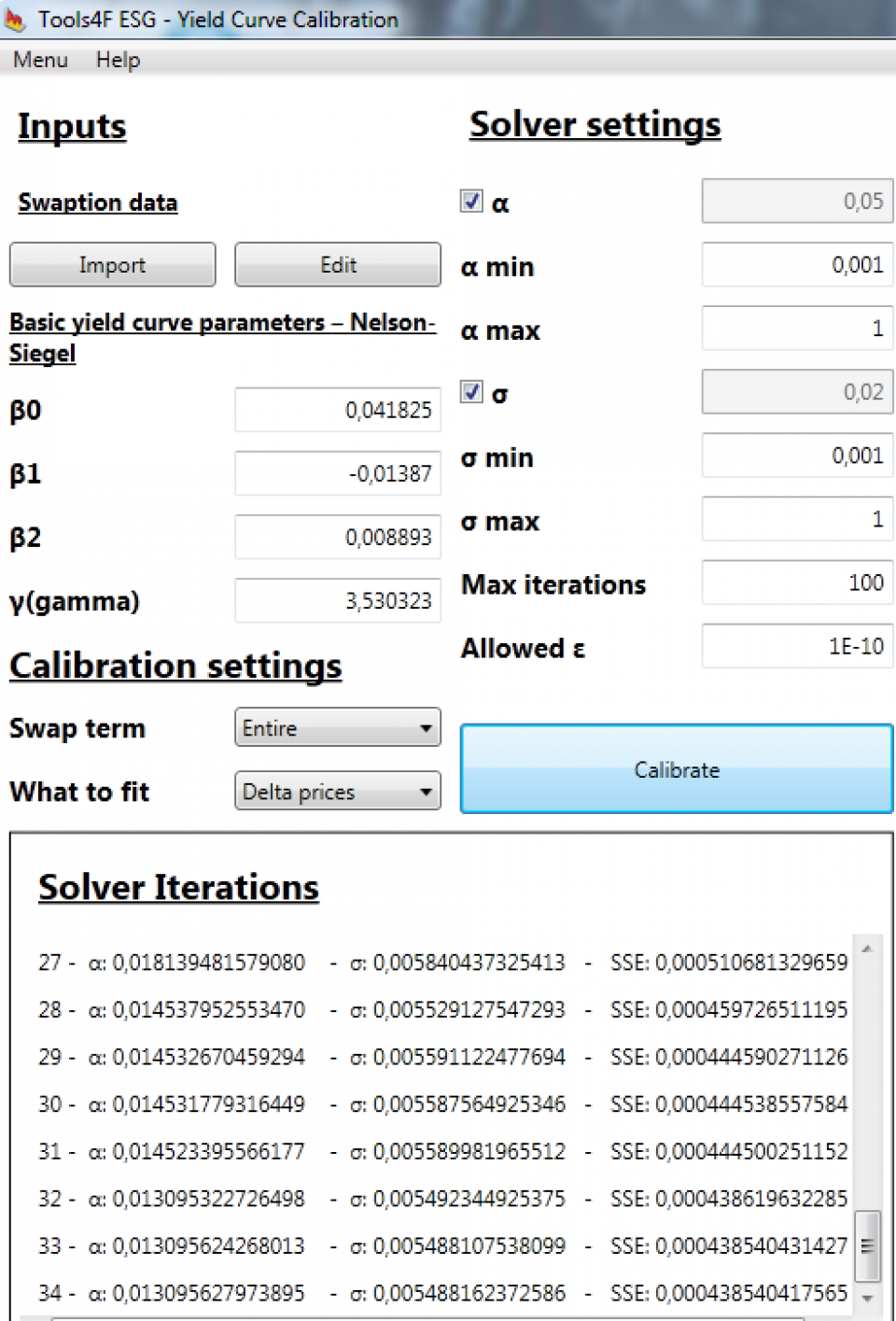Focus the β1 value field
896x1321 pixels.
coord(337,473)
